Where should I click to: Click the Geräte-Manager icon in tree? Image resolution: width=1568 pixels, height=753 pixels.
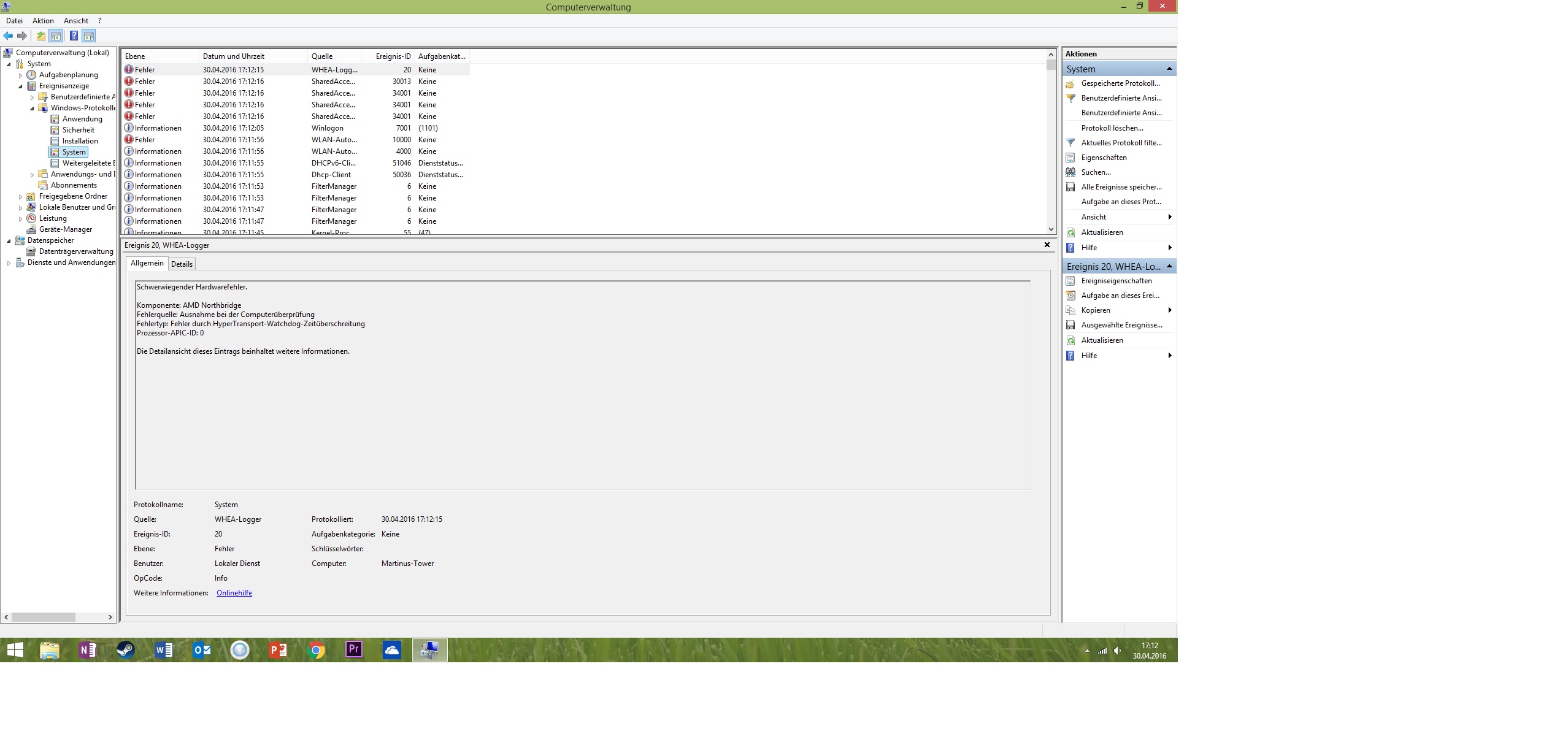[x=31, y=229]
